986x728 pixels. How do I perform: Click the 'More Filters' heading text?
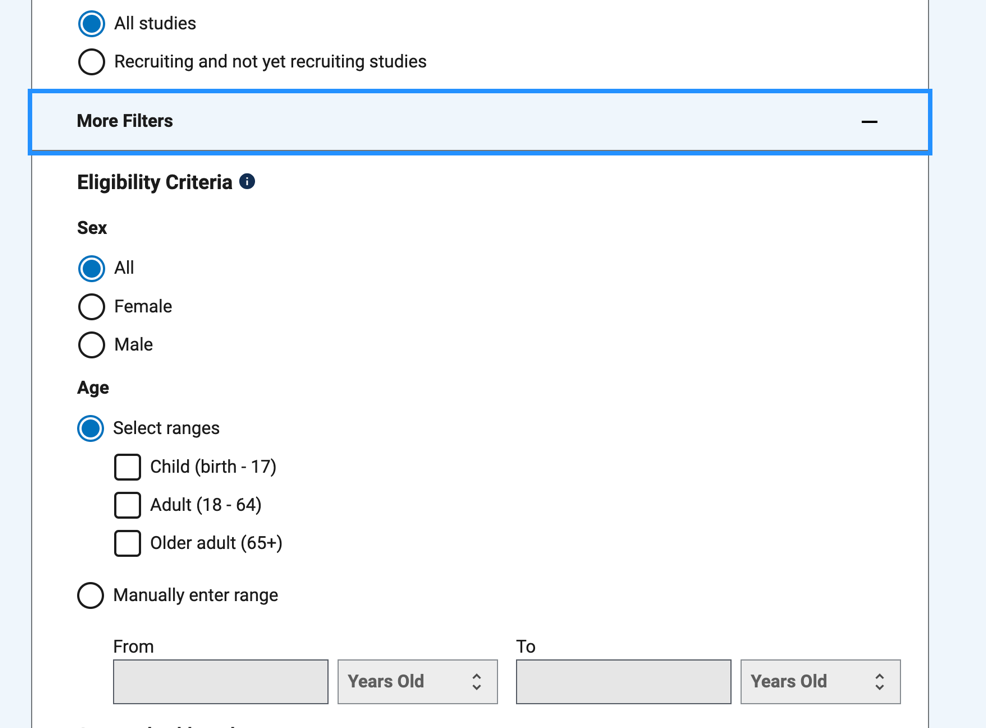tap(125, 121)
